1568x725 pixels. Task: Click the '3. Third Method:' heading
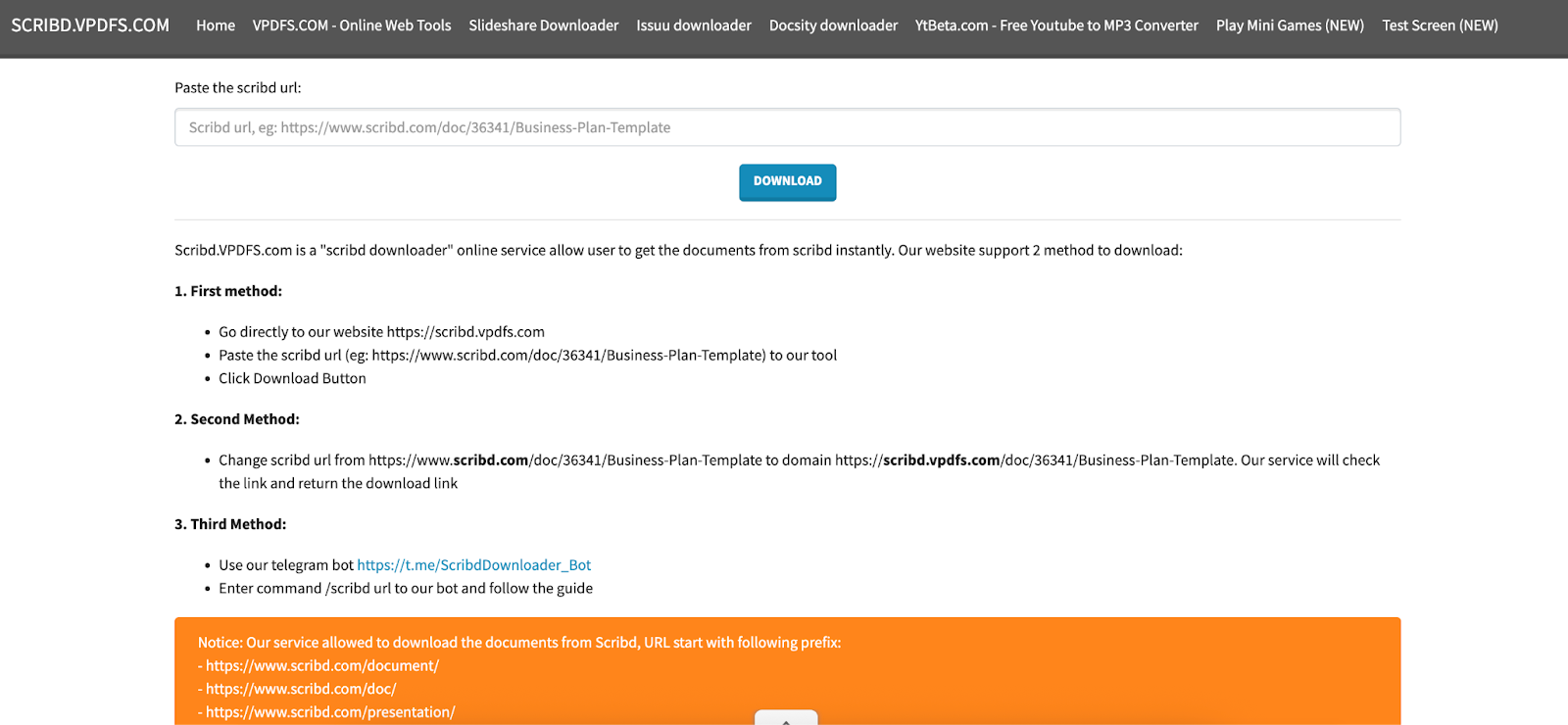tap(230, 524)
